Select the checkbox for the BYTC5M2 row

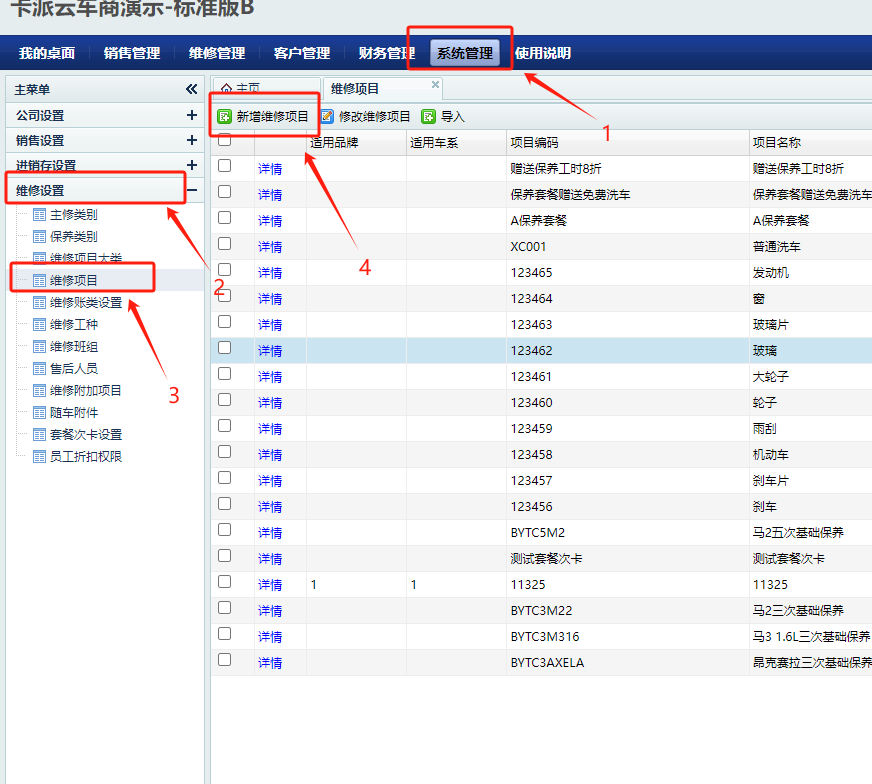tap(225, 530)
